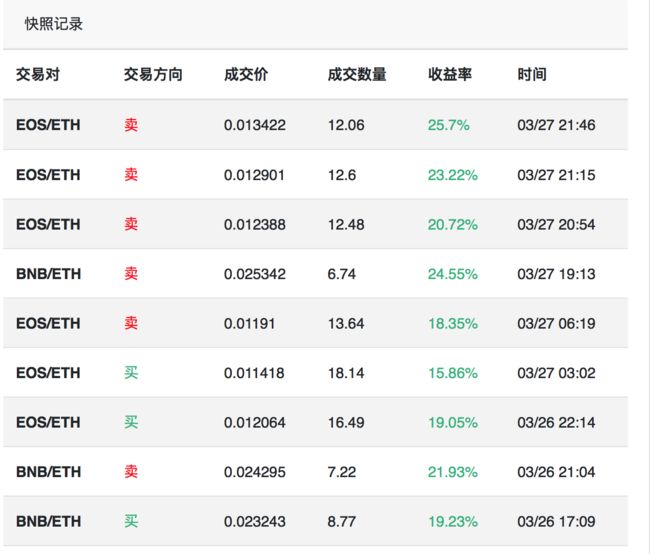This screenshot has width=650, height=554.
Task: Click price 0.011418
Action: [x=254, y=373]
